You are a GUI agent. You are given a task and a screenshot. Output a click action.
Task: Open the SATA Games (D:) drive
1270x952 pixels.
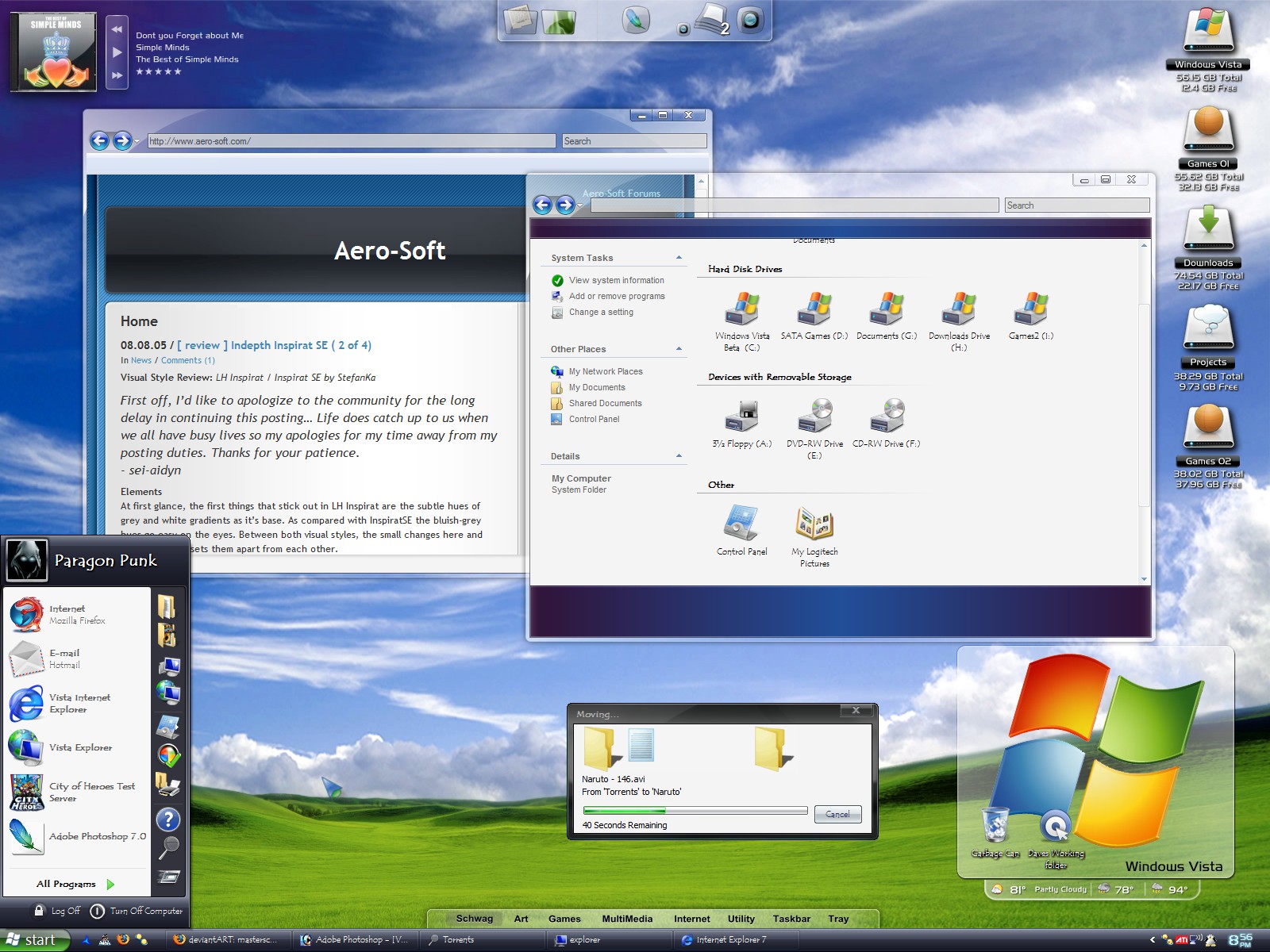(x=814, y=316)
